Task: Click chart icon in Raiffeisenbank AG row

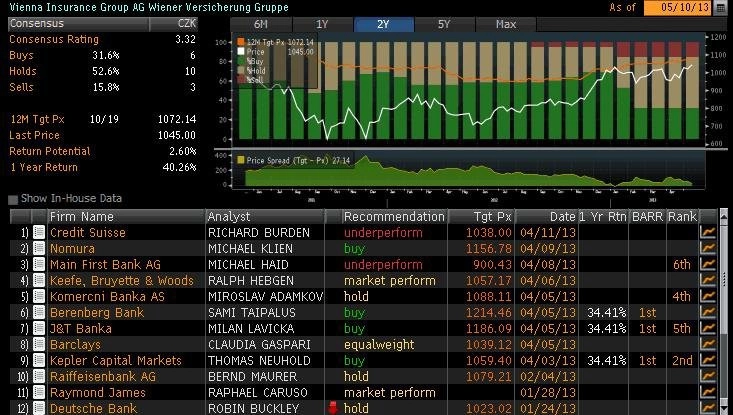Action: coord(708,376)
